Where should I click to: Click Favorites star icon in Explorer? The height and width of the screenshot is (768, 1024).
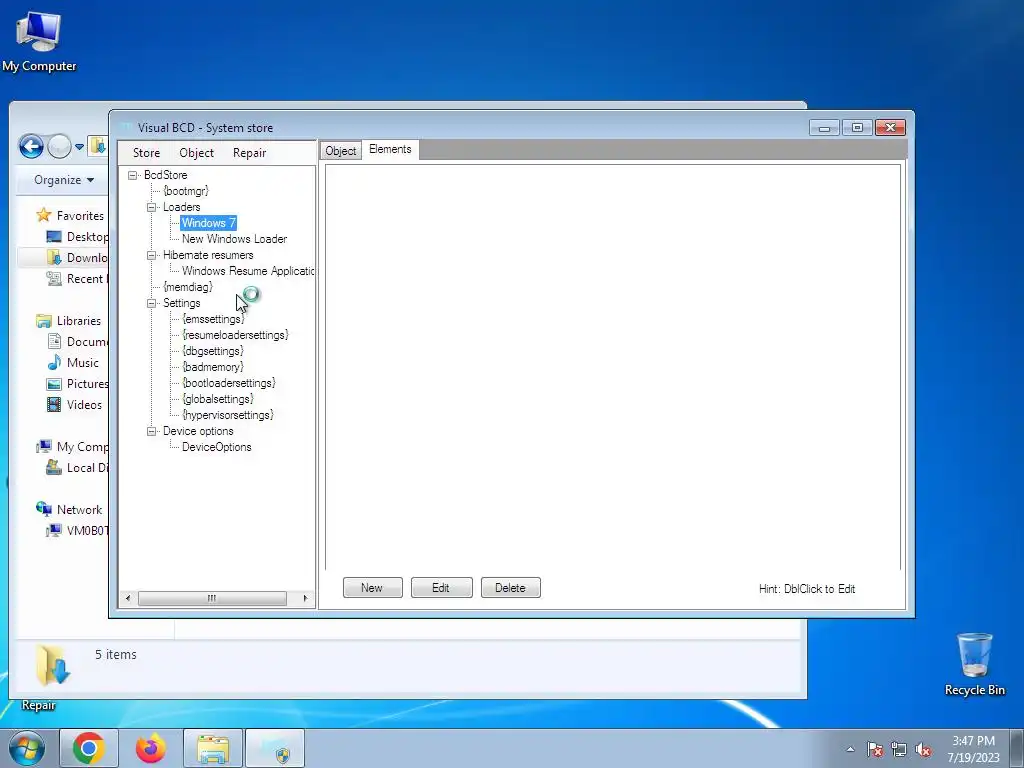click(44, 215)
